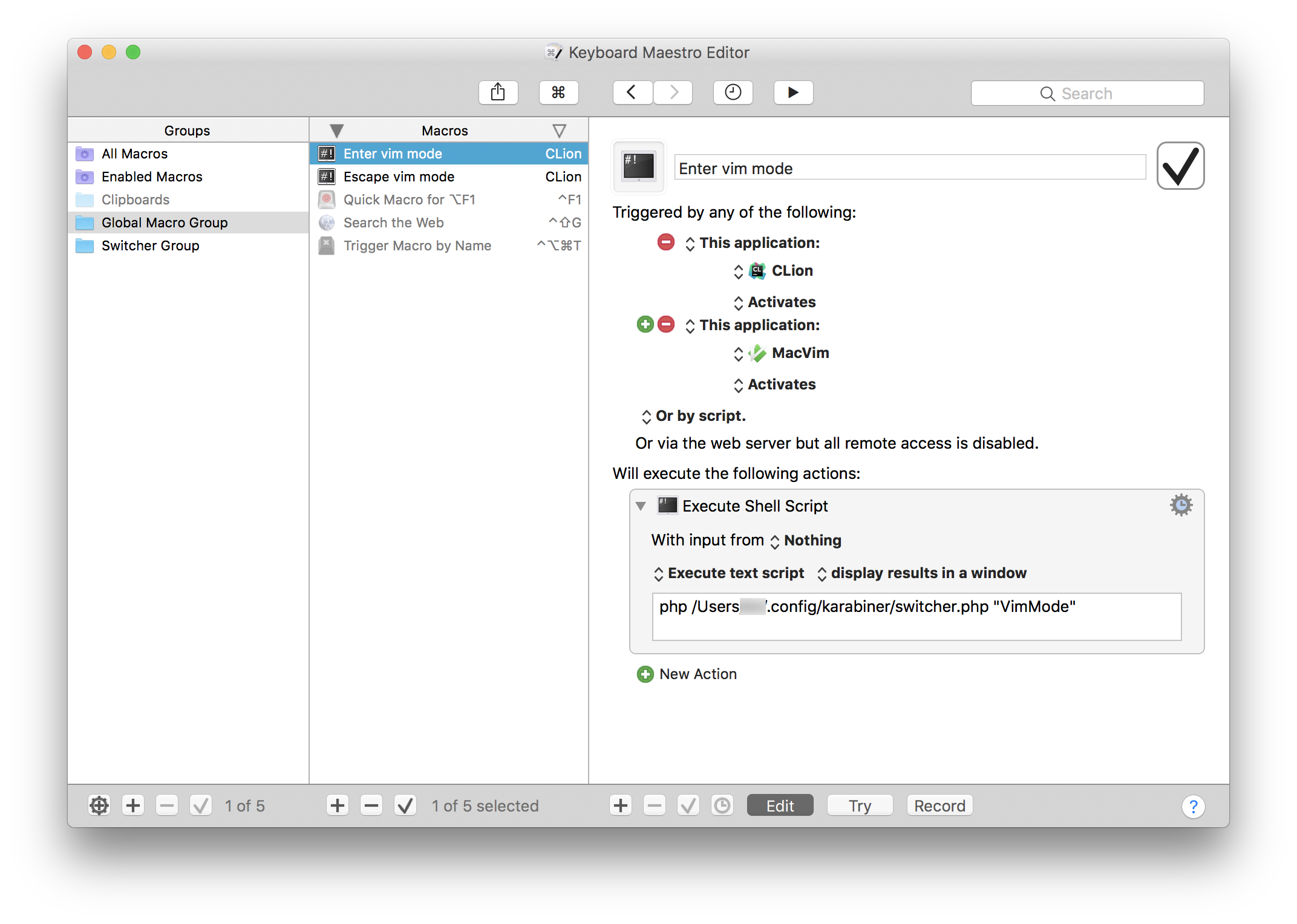The width and height of the screenshot is (1297, 924).
Task: Click the Try button
Action: (860, 805)
